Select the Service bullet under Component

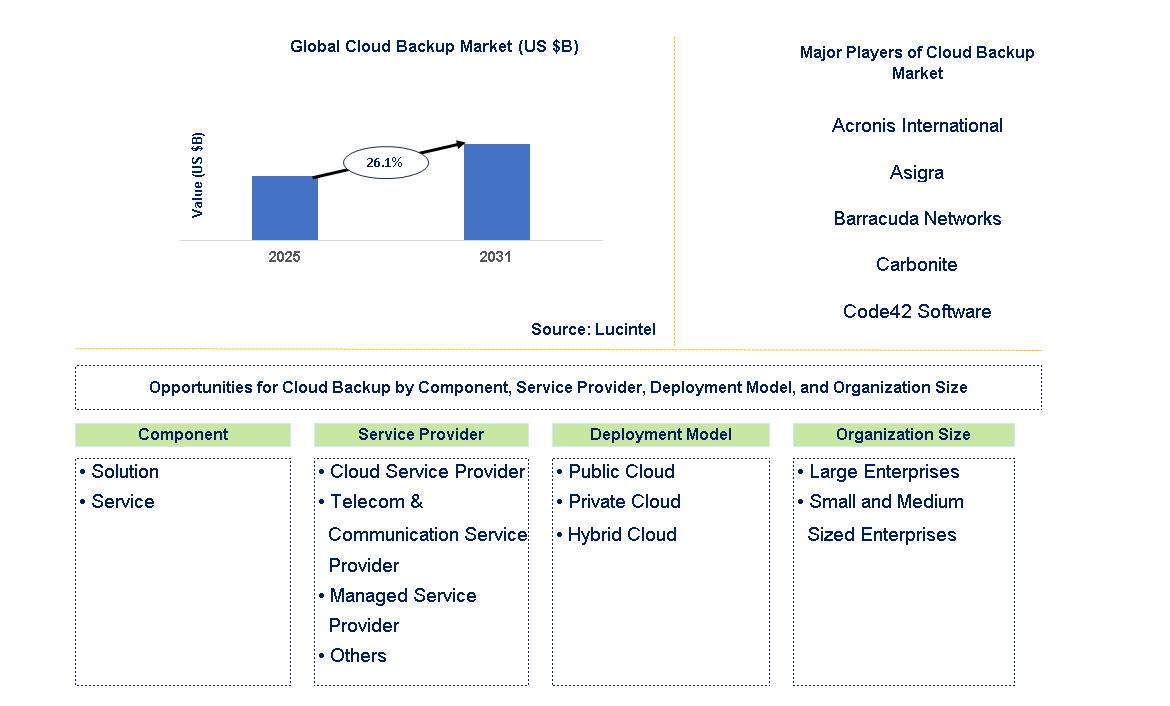[117, 502]
